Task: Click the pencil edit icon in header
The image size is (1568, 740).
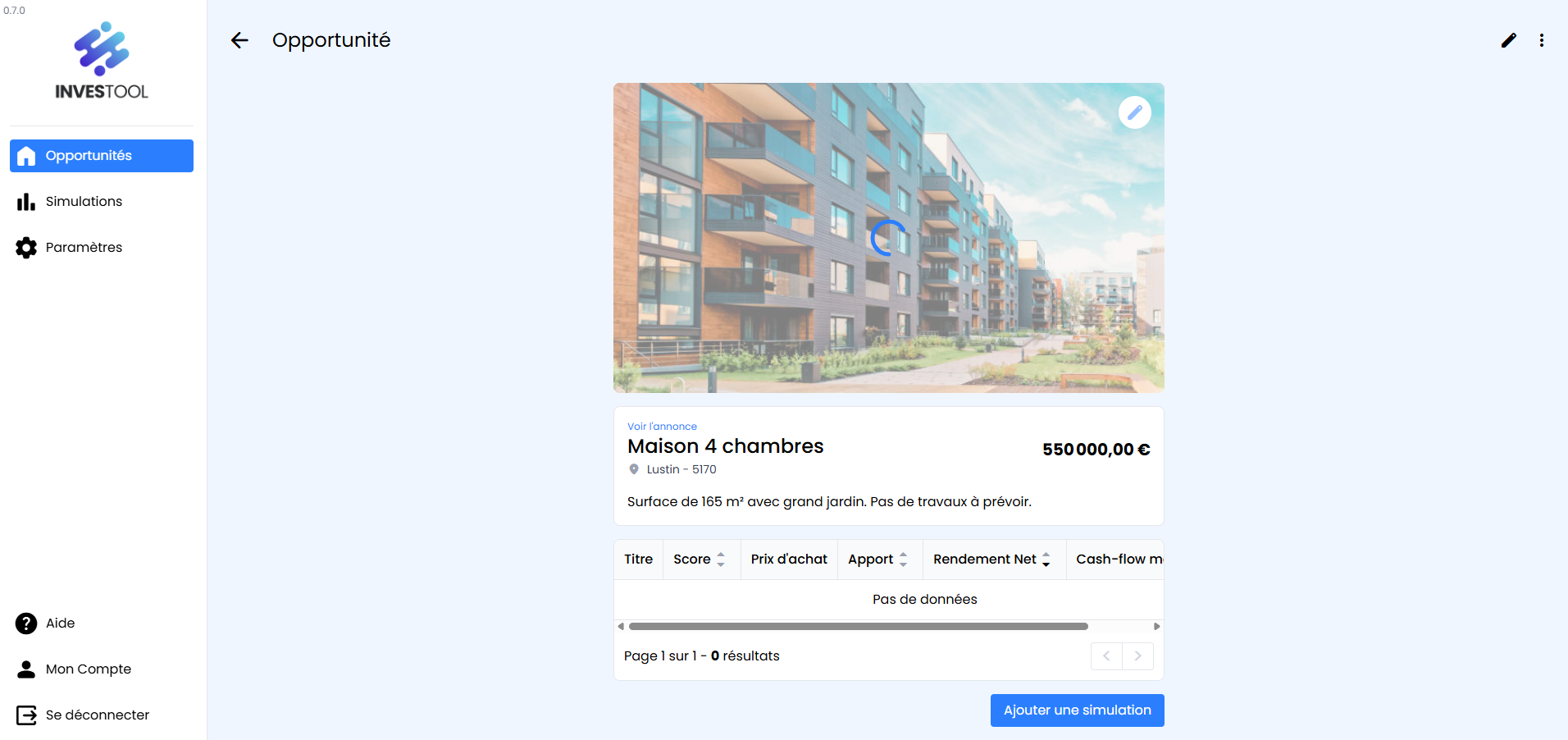Action: tap(1509, 40)
